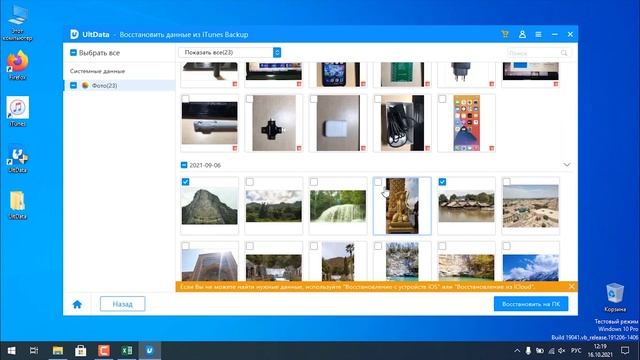Toggle the Photos (23) category checkbox
This screenshot has height=360, width=640.
tap(73, 85)
